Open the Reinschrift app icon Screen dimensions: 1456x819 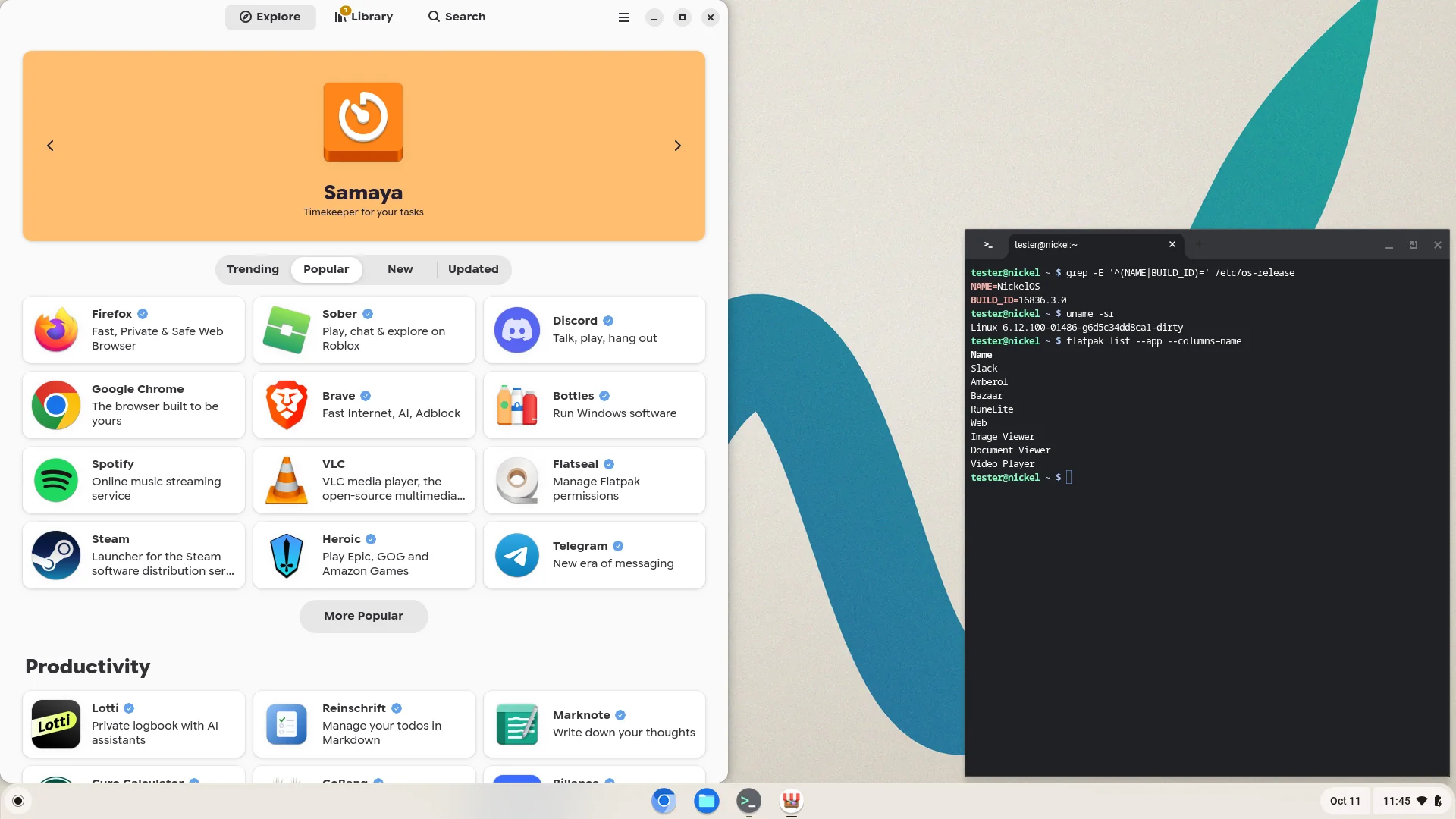click(287, 724)
